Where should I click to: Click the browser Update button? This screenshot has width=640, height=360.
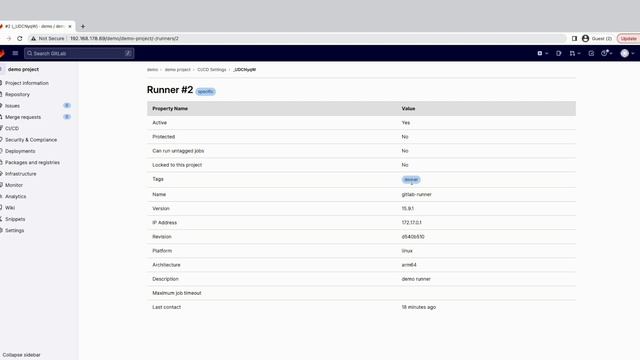(x=628, y=38)
